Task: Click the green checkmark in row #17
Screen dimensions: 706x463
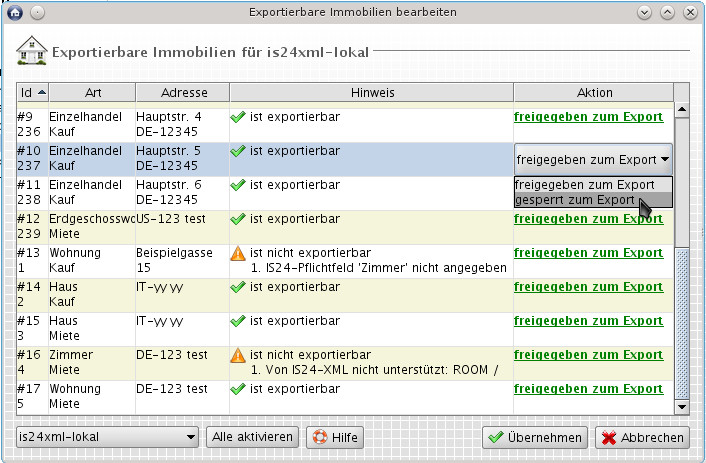Action: (237, 389)
